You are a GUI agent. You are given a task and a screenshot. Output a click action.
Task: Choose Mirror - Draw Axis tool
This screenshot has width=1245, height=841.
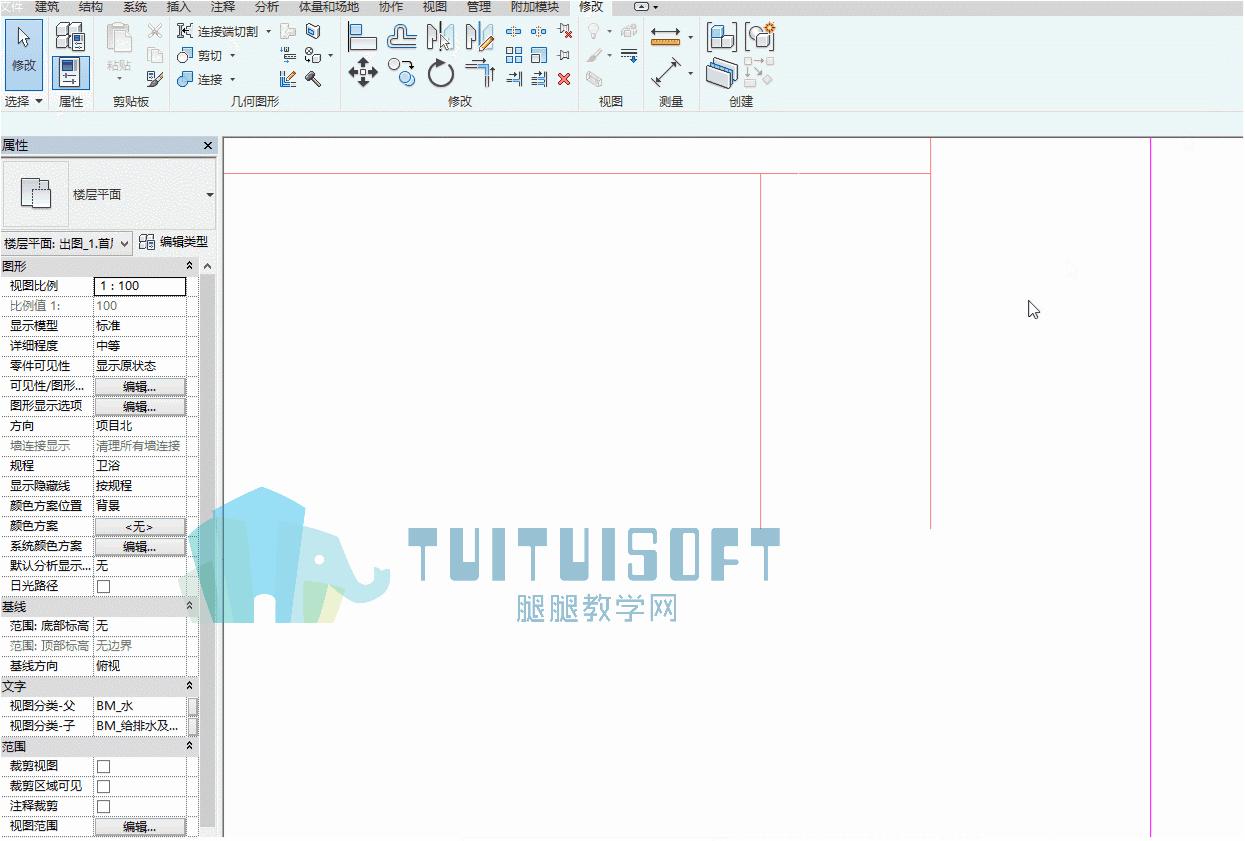[x=479, y=38]
